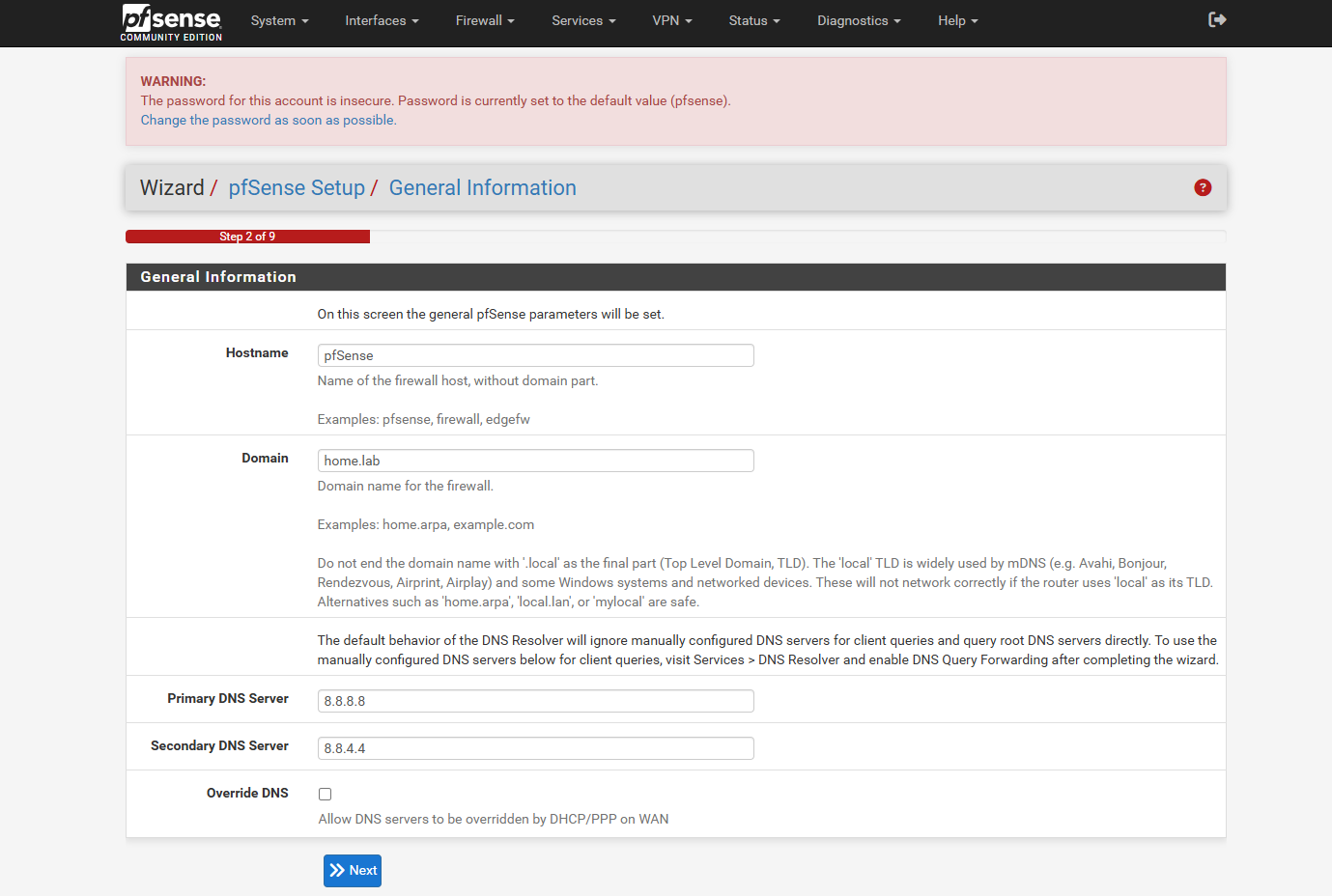Expand the Services menu
The width and height of the screenshot is (1332, 896).
(583, 20)
